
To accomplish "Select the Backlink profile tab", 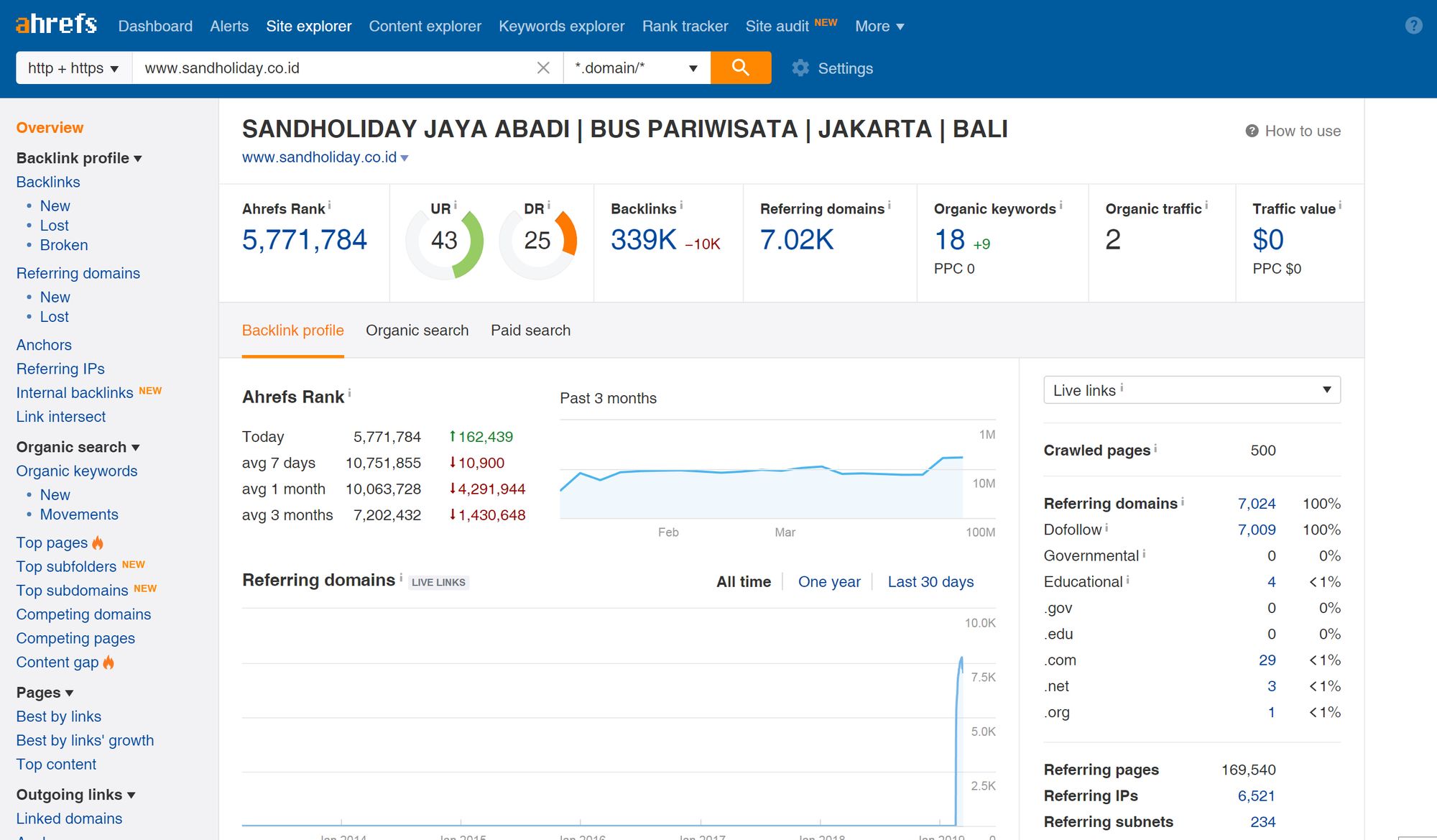I will click(x=292, y=331).
